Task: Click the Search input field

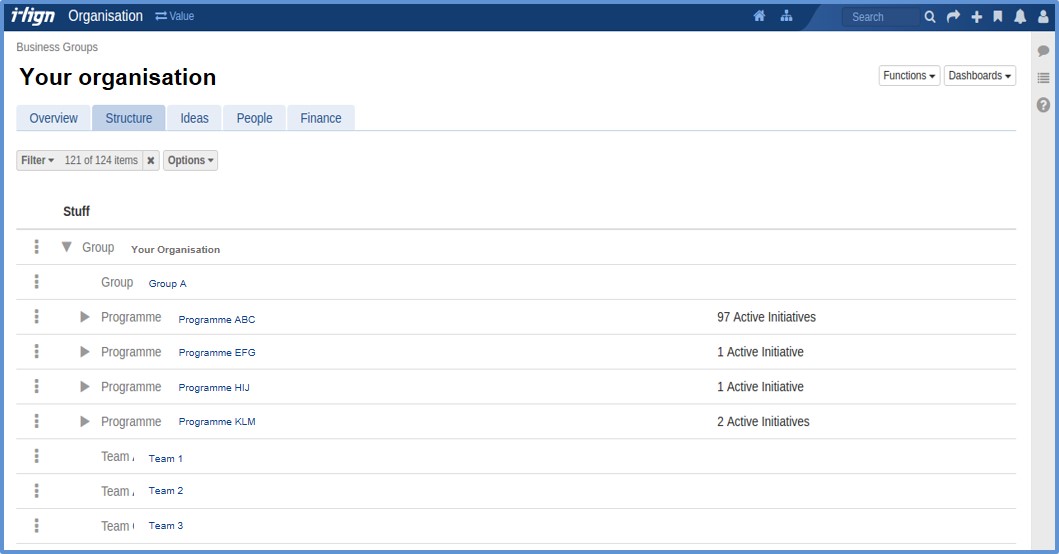Action: (x=880, y=17)
